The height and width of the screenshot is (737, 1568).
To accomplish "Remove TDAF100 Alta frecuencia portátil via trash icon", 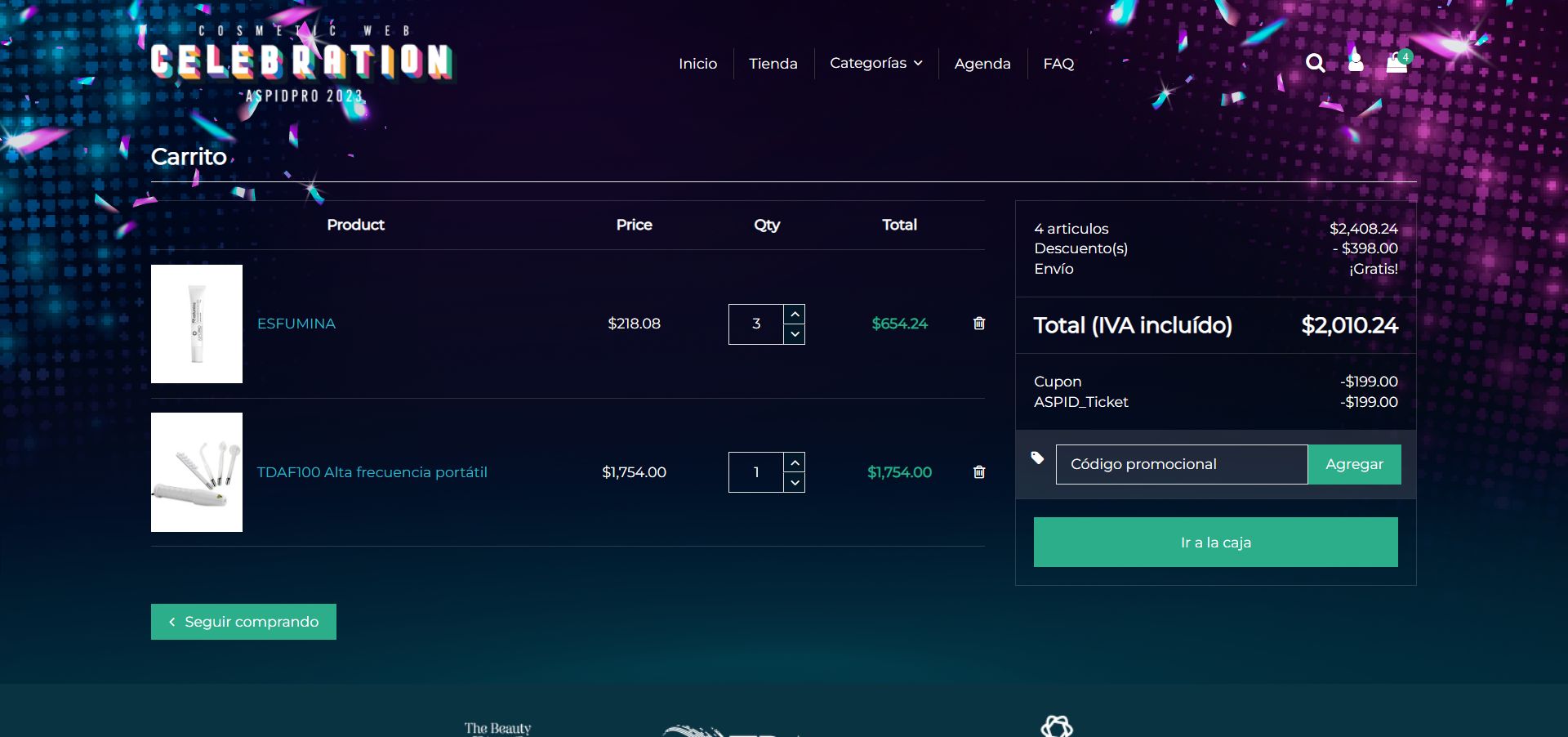I will 979,472.
